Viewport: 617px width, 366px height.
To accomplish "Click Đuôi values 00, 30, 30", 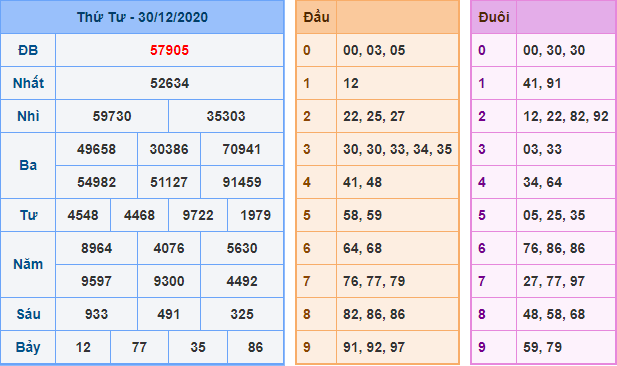I will [554, 50].
